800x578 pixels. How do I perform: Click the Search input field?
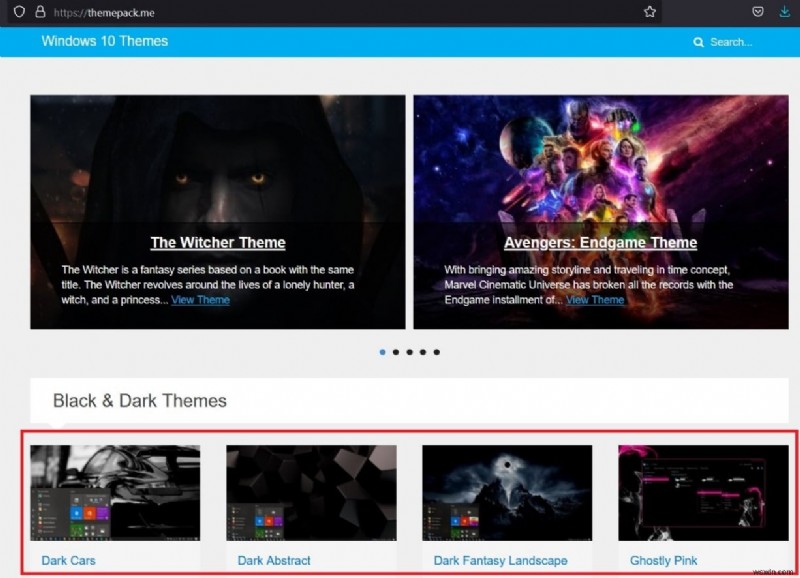click(x=730, y=42)
